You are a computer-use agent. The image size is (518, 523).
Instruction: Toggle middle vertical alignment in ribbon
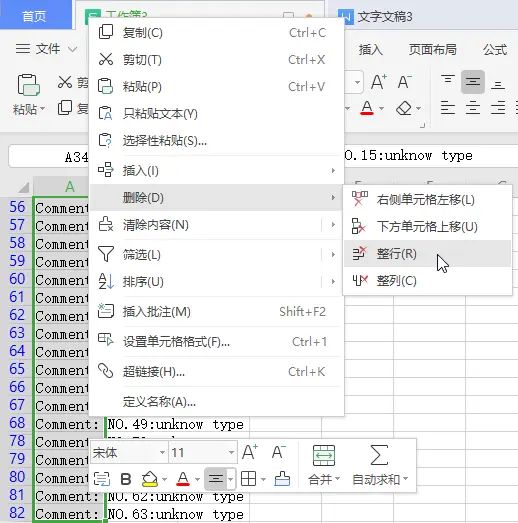click(x=473, y=82)
